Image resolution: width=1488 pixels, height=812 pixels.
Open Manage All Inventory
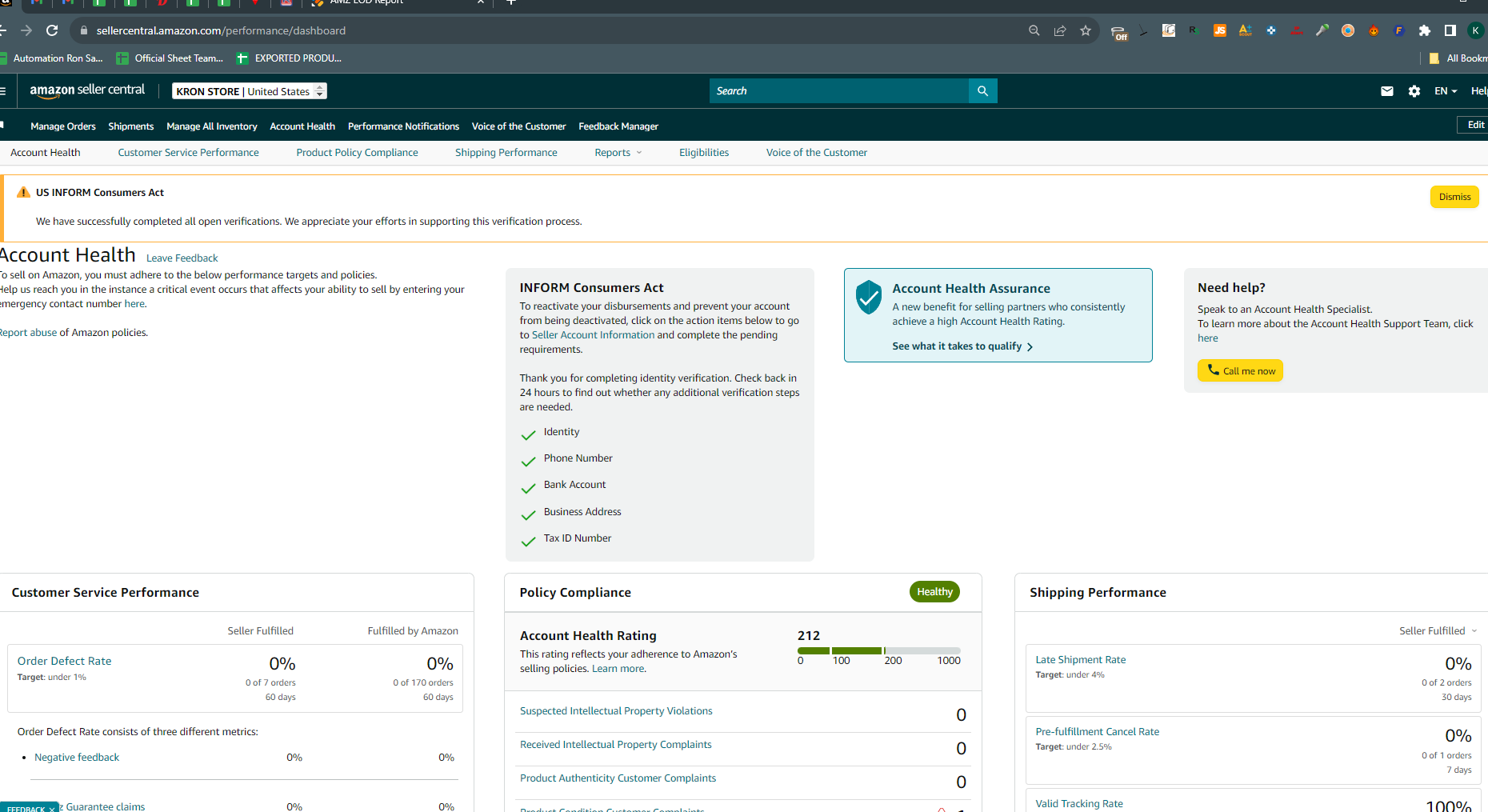(212, 126)
